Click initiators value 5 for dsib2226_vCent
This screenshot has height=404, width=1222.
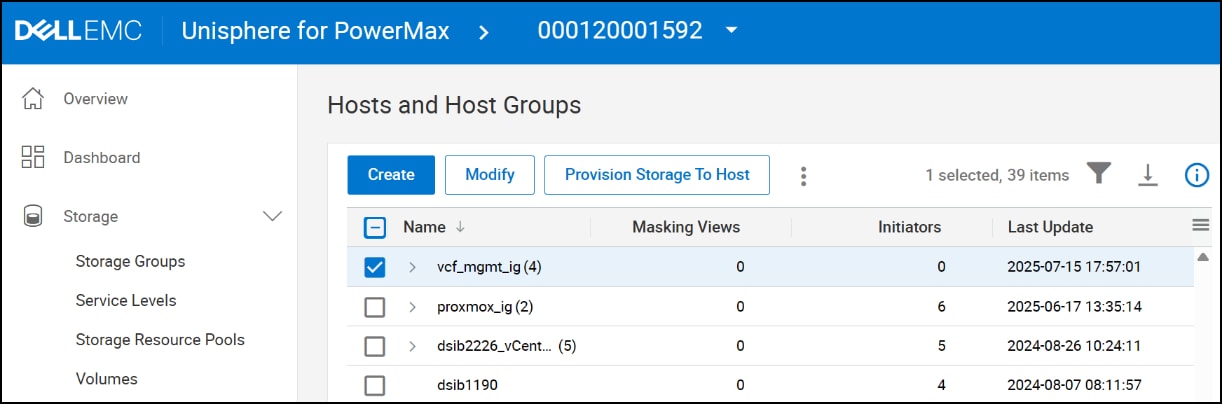(942, 347)
